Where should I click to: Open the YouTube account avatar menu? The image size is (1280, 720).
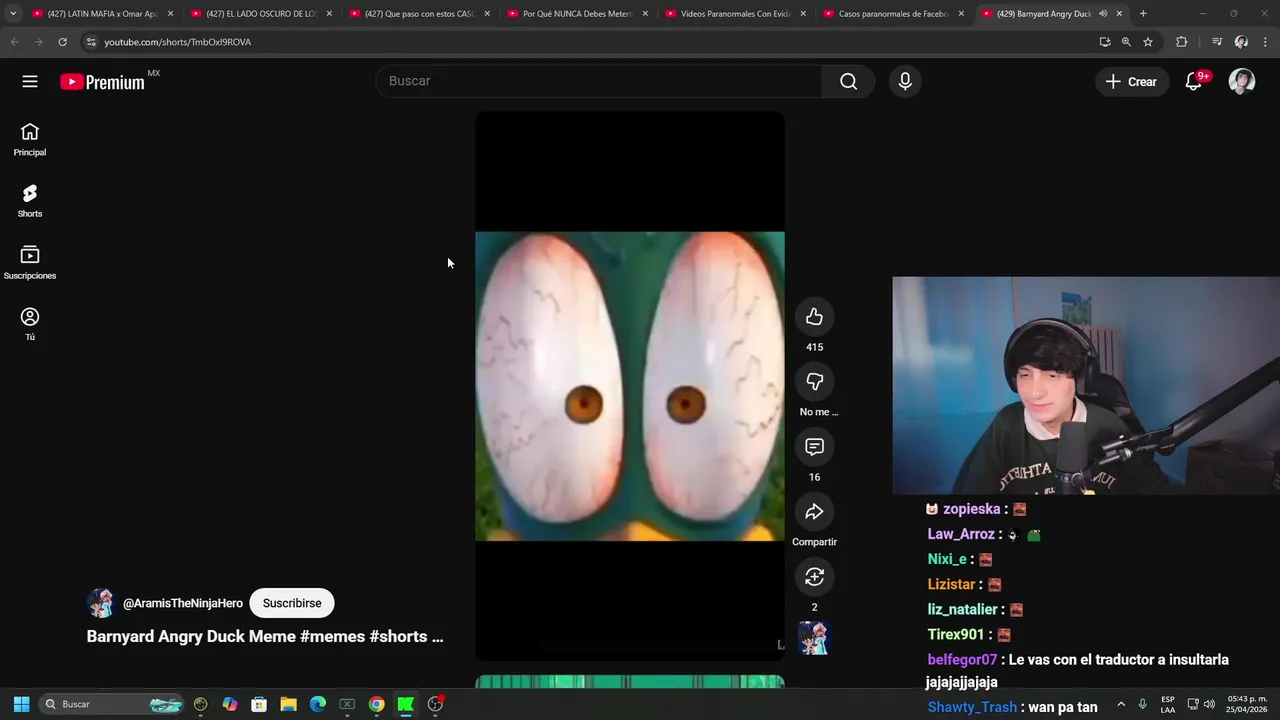(1242, 82)
